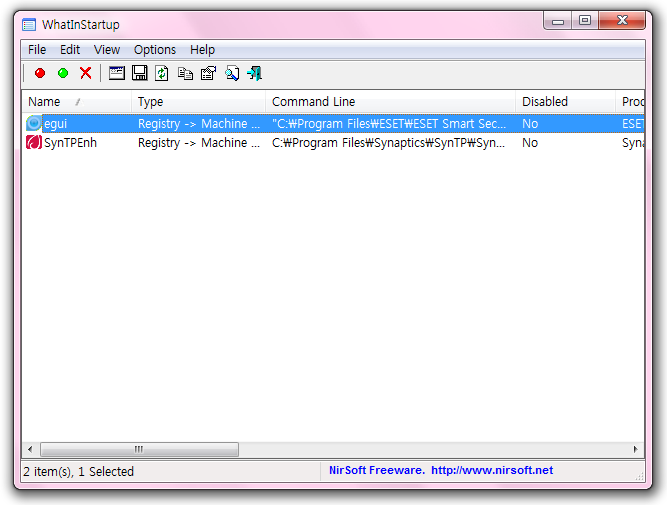Click the Copy Selected Items icon
The width and height of the screenshot is (667, 505).
pos(185,74)
